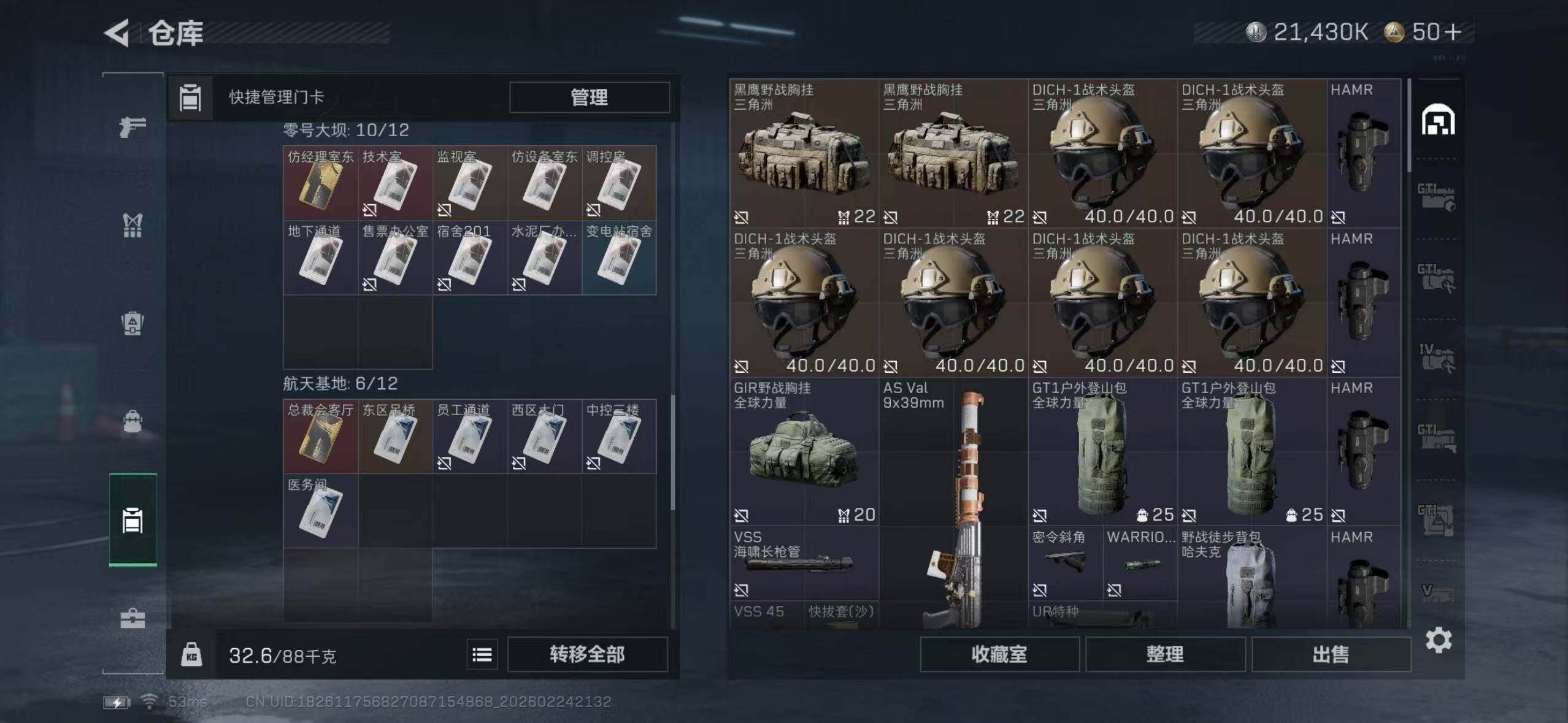Click the 整理 sort button
The width and height of the screenshot is (1568, 723).
click(x=1165, y=654)
